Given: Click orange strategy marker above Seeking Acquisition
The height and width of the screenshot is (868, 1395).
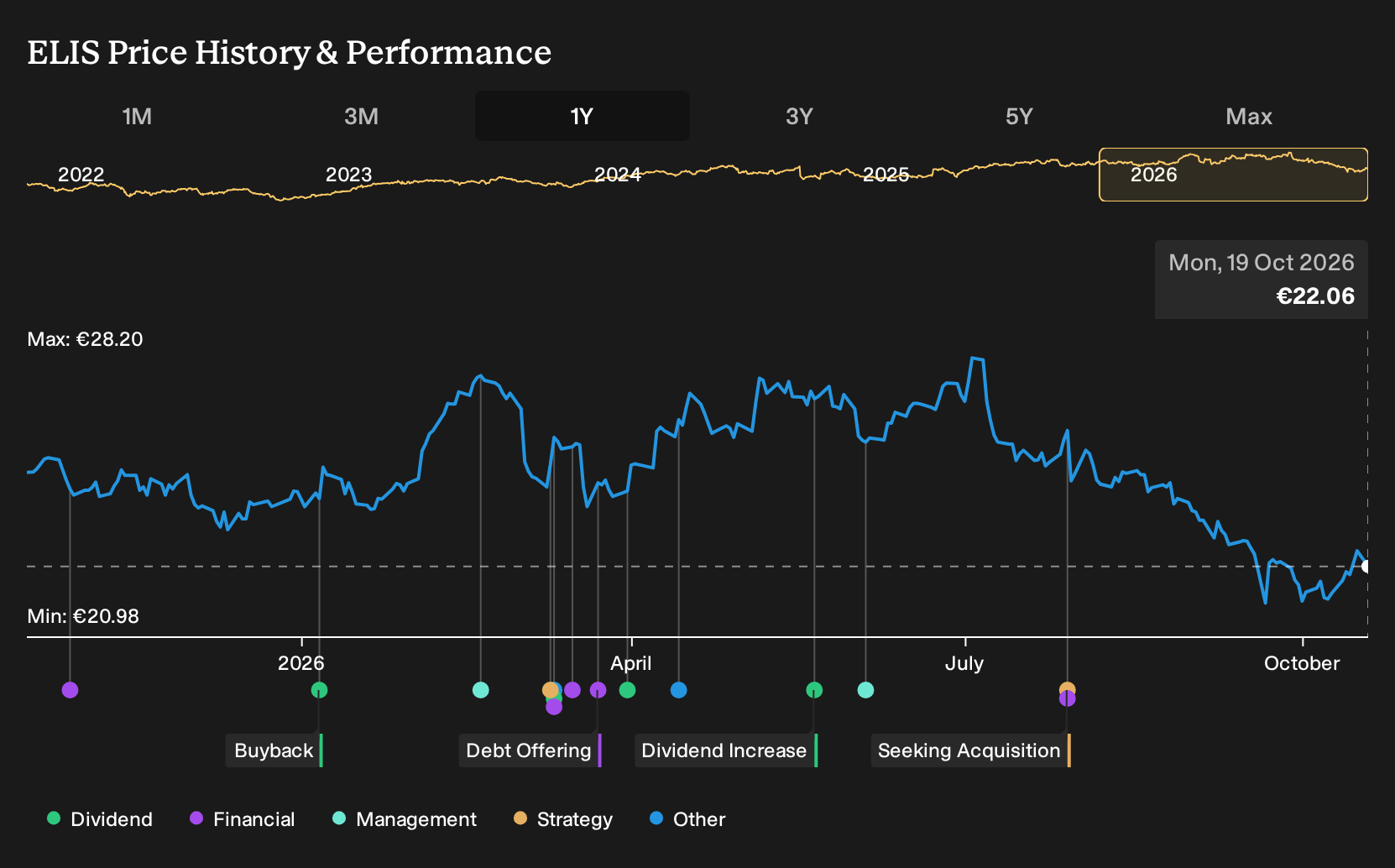Looking at the screenshot, I should (x=1067, y=688).
